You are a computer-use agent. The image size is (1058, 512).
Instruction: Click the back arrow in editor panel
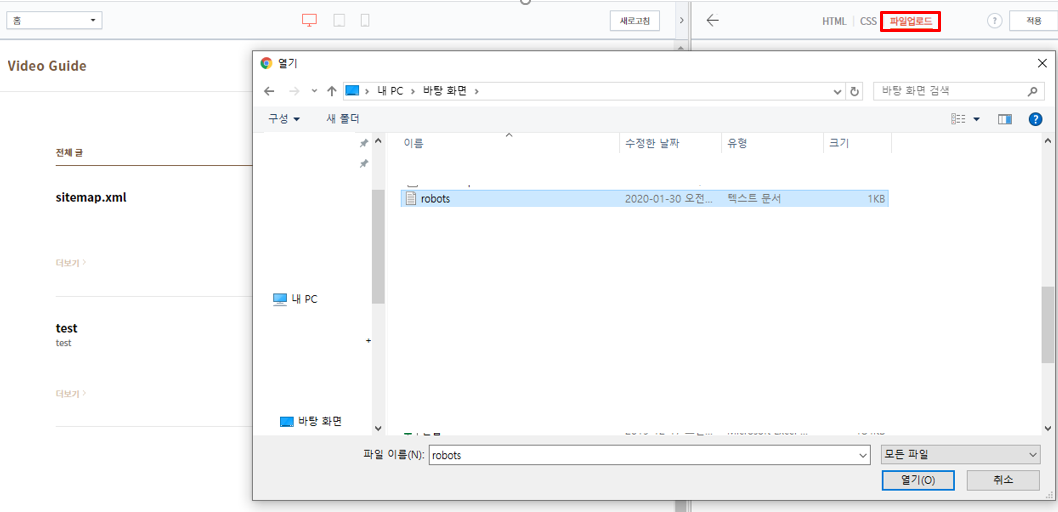713,20
